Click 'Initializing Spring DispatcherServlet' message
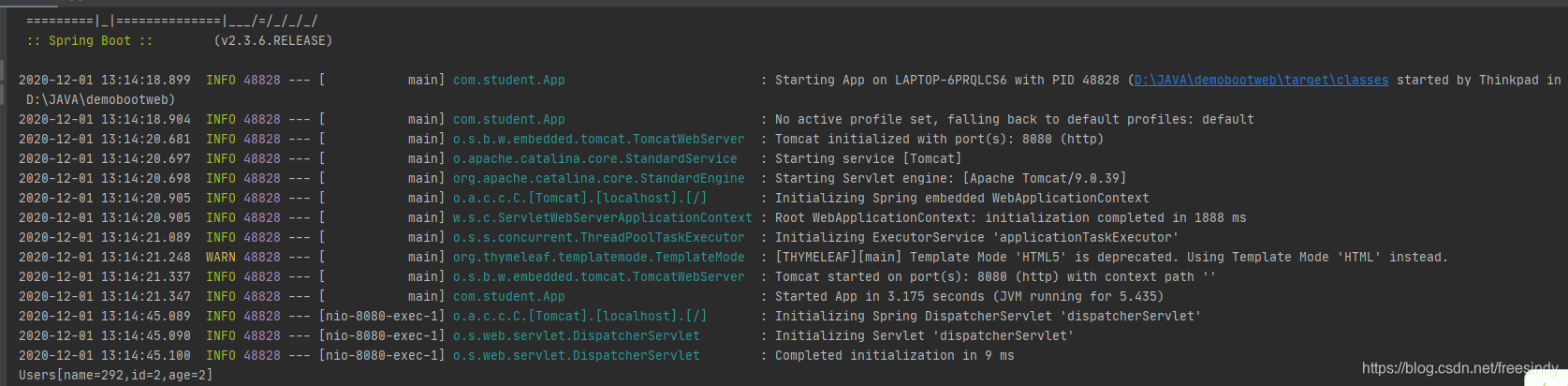1568x386 pixels. [988, 317]
